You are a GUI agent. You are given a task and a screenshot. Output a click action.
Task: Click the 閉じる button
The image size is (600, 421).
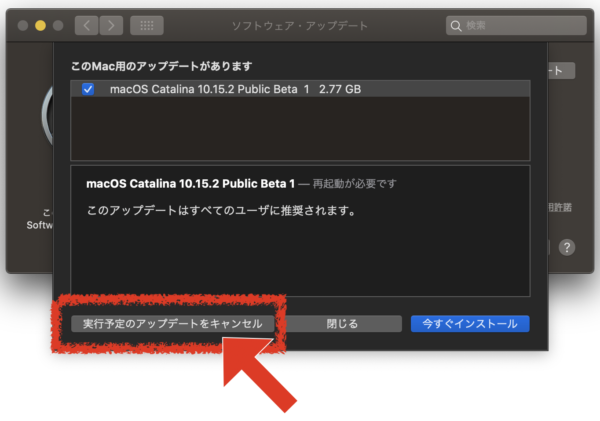342,324
